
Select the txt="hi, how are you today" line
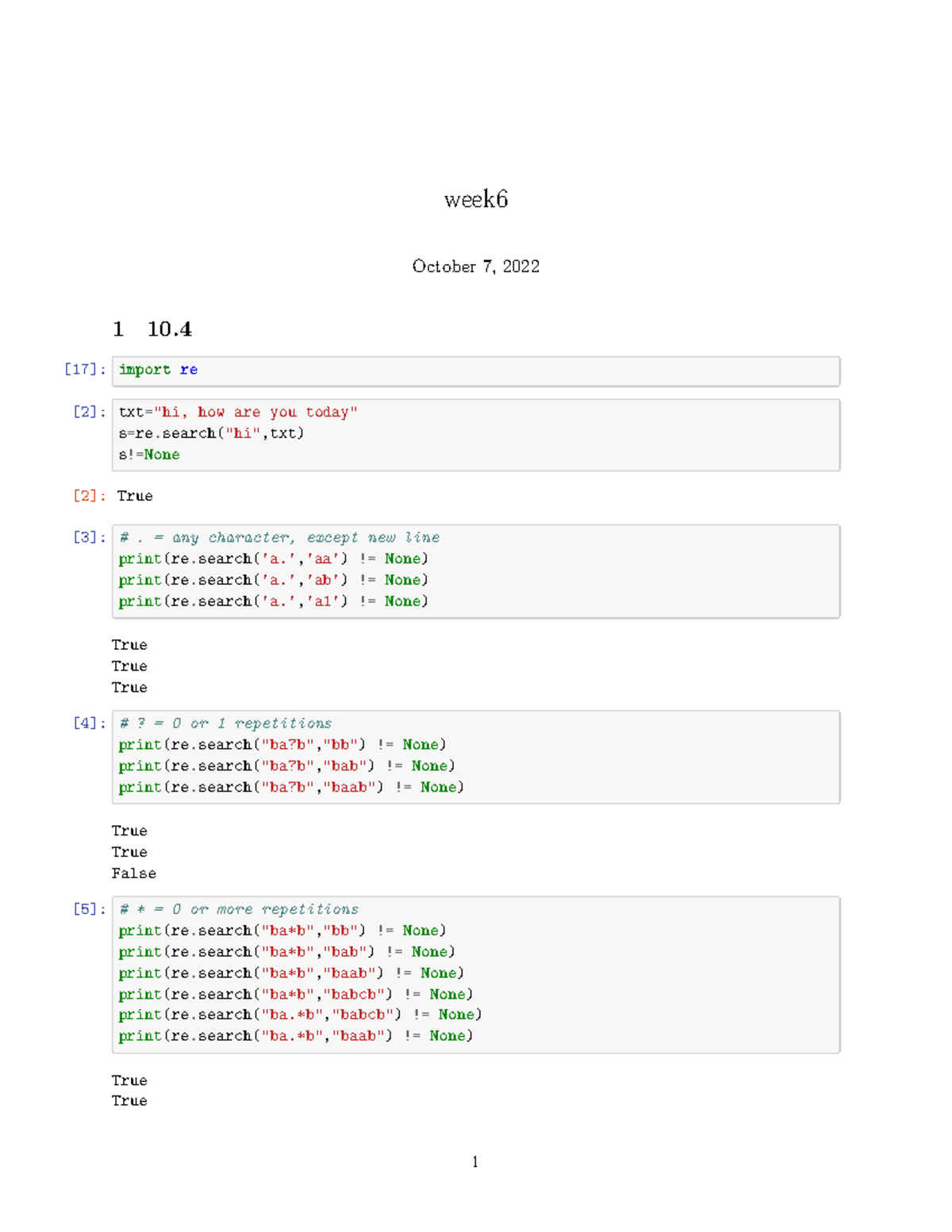click(x=238, y=412)
